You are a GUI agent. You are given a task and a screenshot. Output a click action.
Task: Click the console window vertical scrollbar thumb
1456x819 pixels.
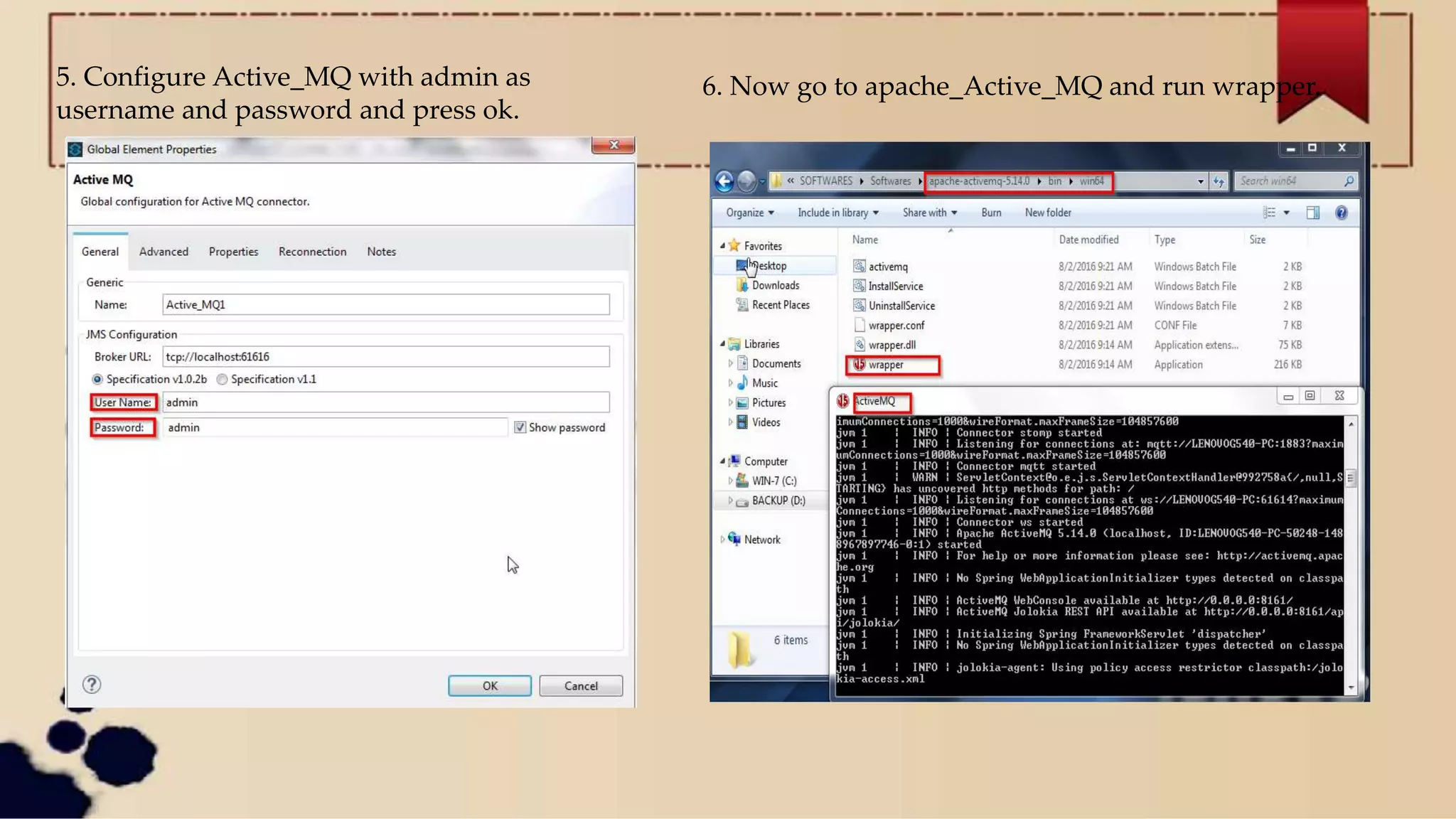pos(1351,478)
